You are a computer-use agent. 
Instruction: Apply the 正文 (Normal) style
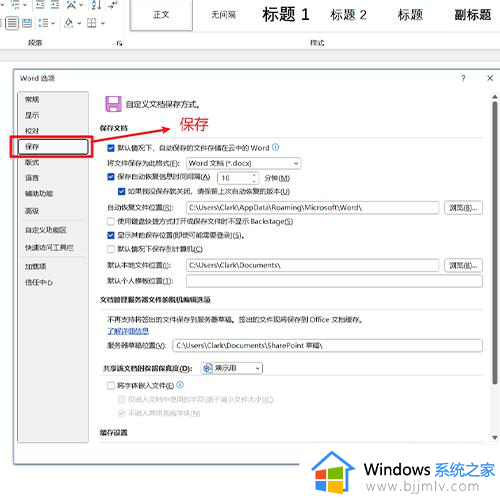161,15
